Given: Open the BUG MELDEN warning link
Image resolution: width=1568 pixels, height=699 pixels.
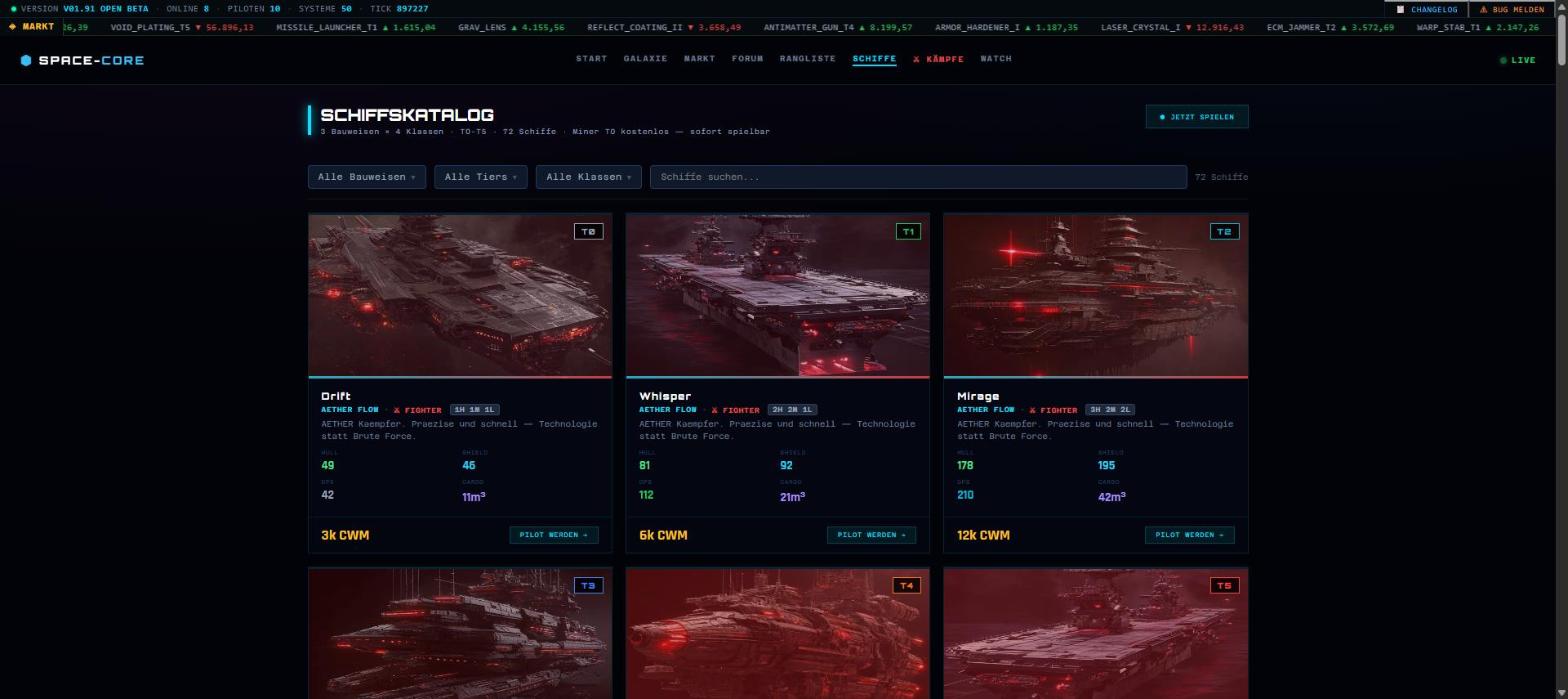Looking at the screenshot, I should tap(1512, 9).
